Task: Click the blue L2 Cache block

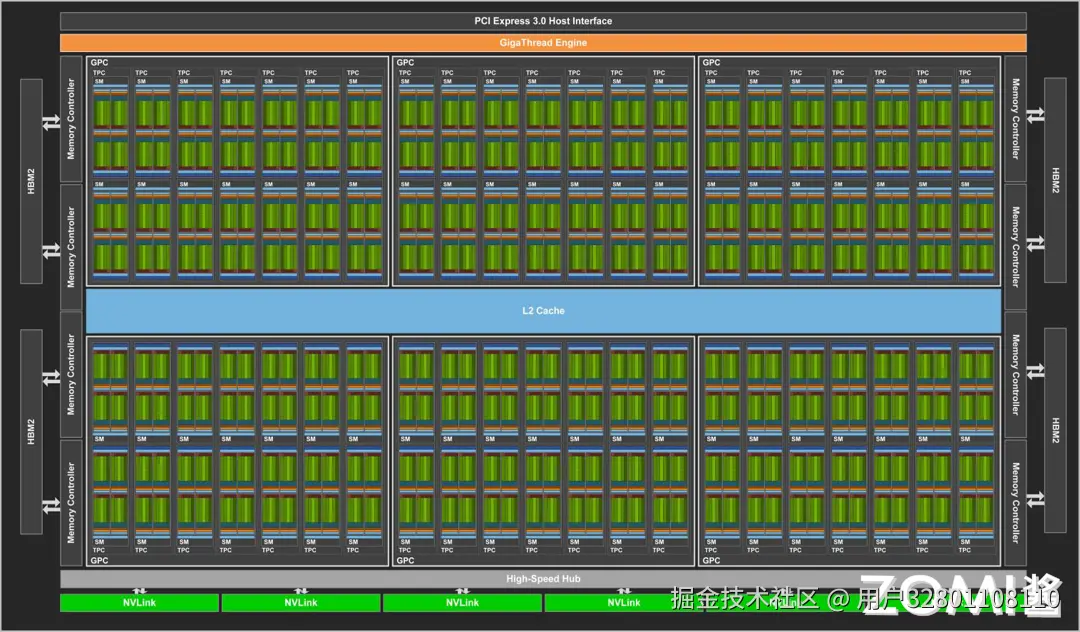Action: 543,311
